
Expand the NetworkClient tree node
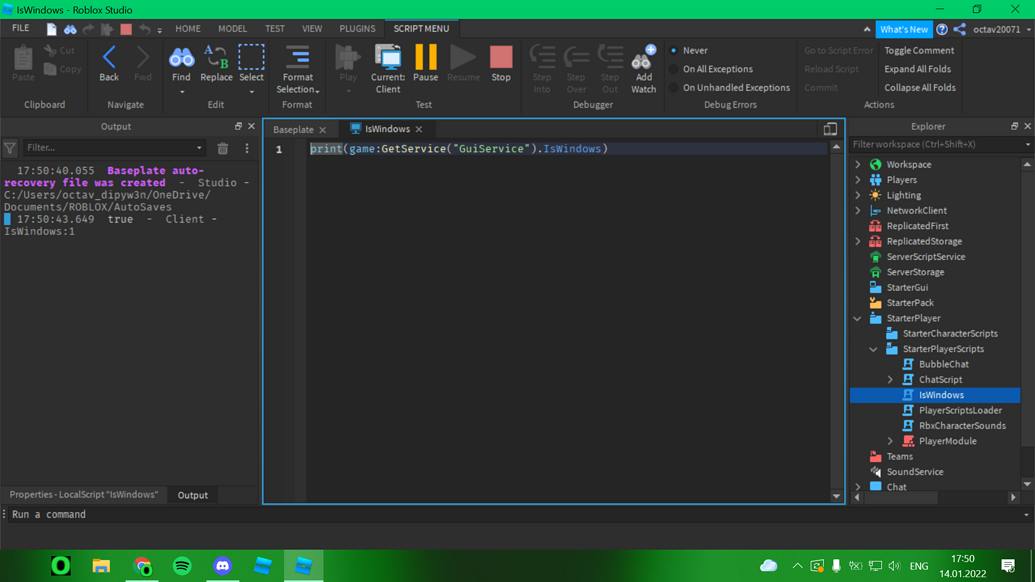[858, 210]
